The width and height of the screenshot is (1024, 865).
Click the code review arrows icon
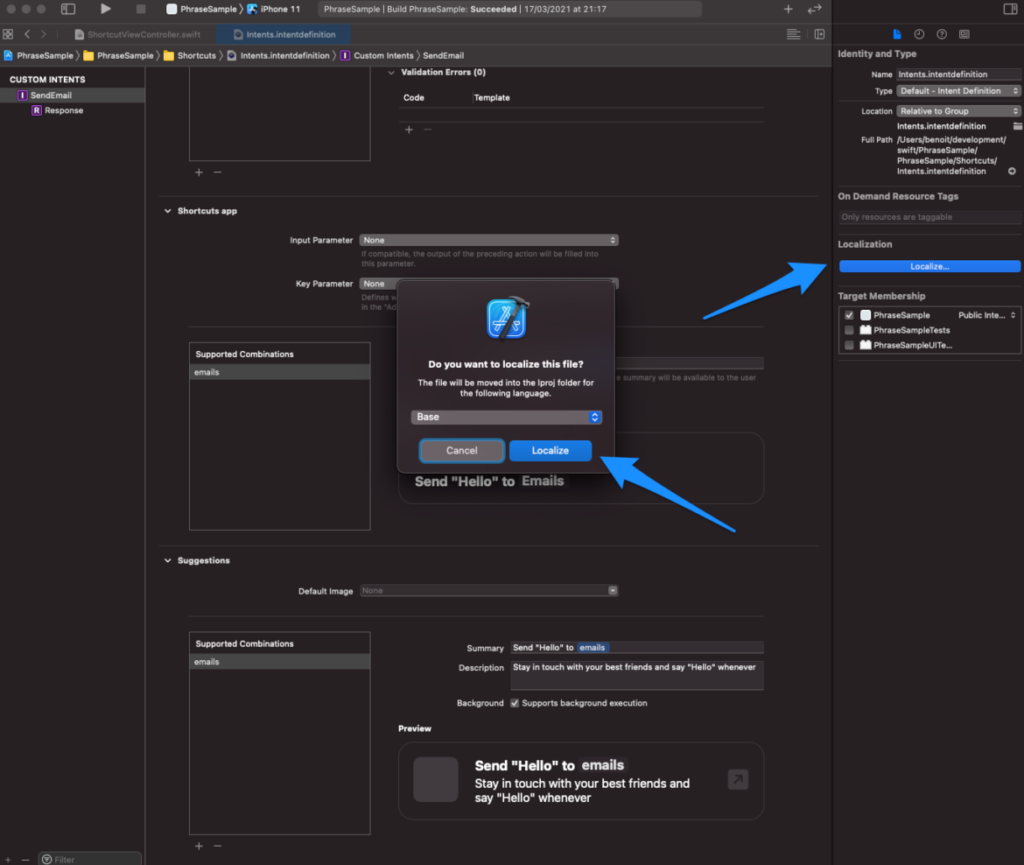tap(814, 9)
